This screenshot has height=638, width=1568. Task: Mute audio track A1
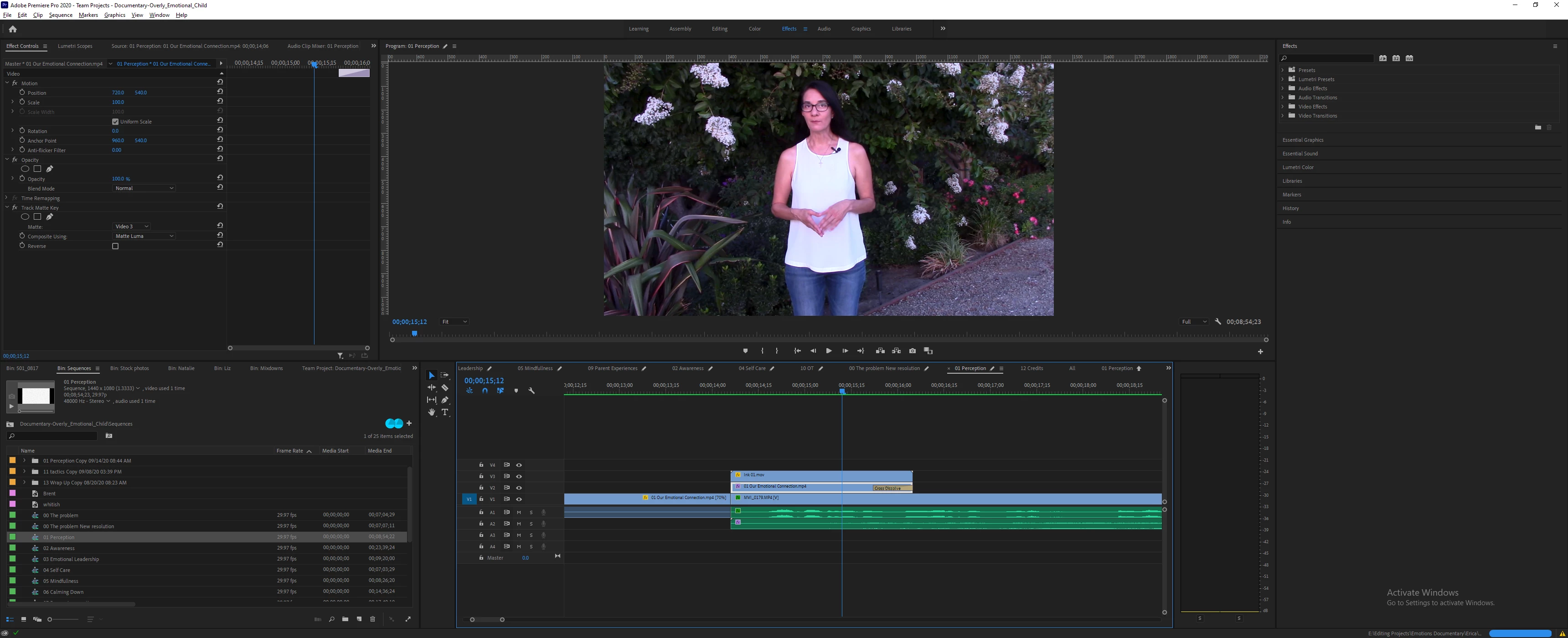pos(519,513)
